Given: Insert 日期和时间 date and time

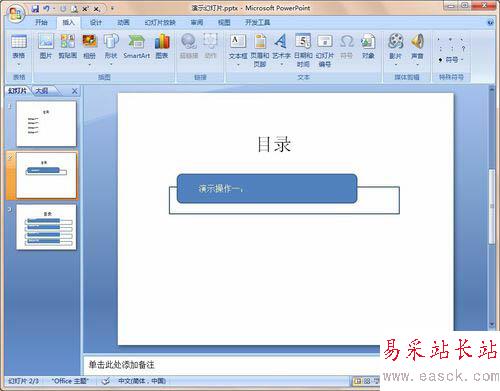Looking at the screenshot, I should 303,50.
